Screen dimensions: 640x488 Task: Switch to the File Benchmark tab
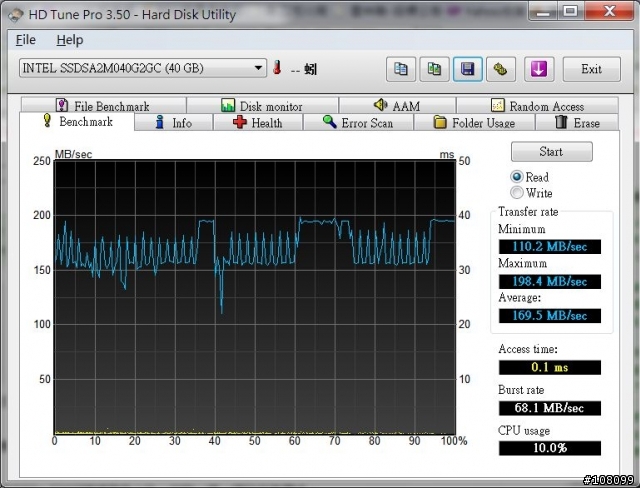[x=103, y=106]
